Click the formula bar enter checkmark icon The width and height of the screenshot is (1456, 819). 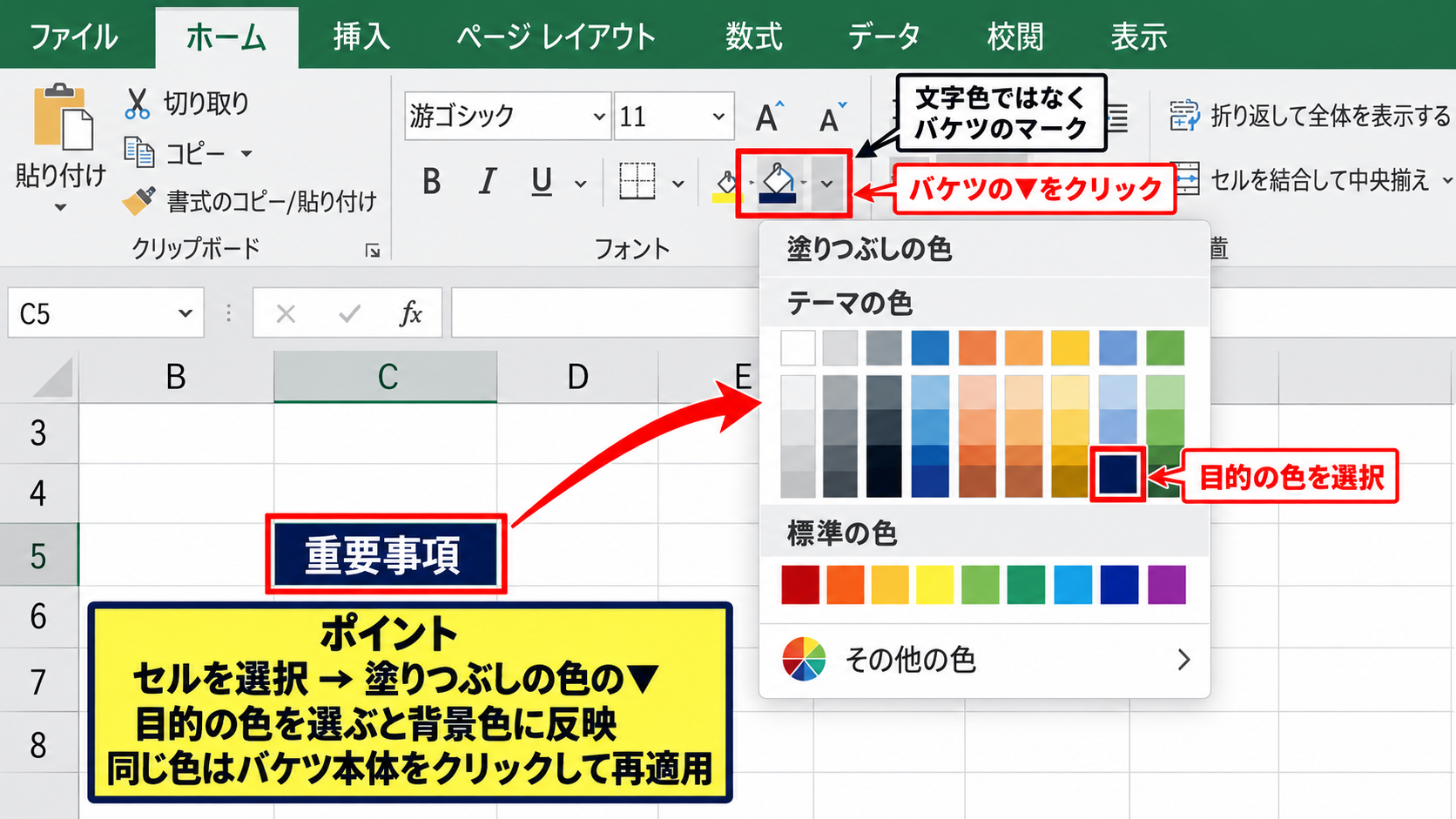[349, 313]
